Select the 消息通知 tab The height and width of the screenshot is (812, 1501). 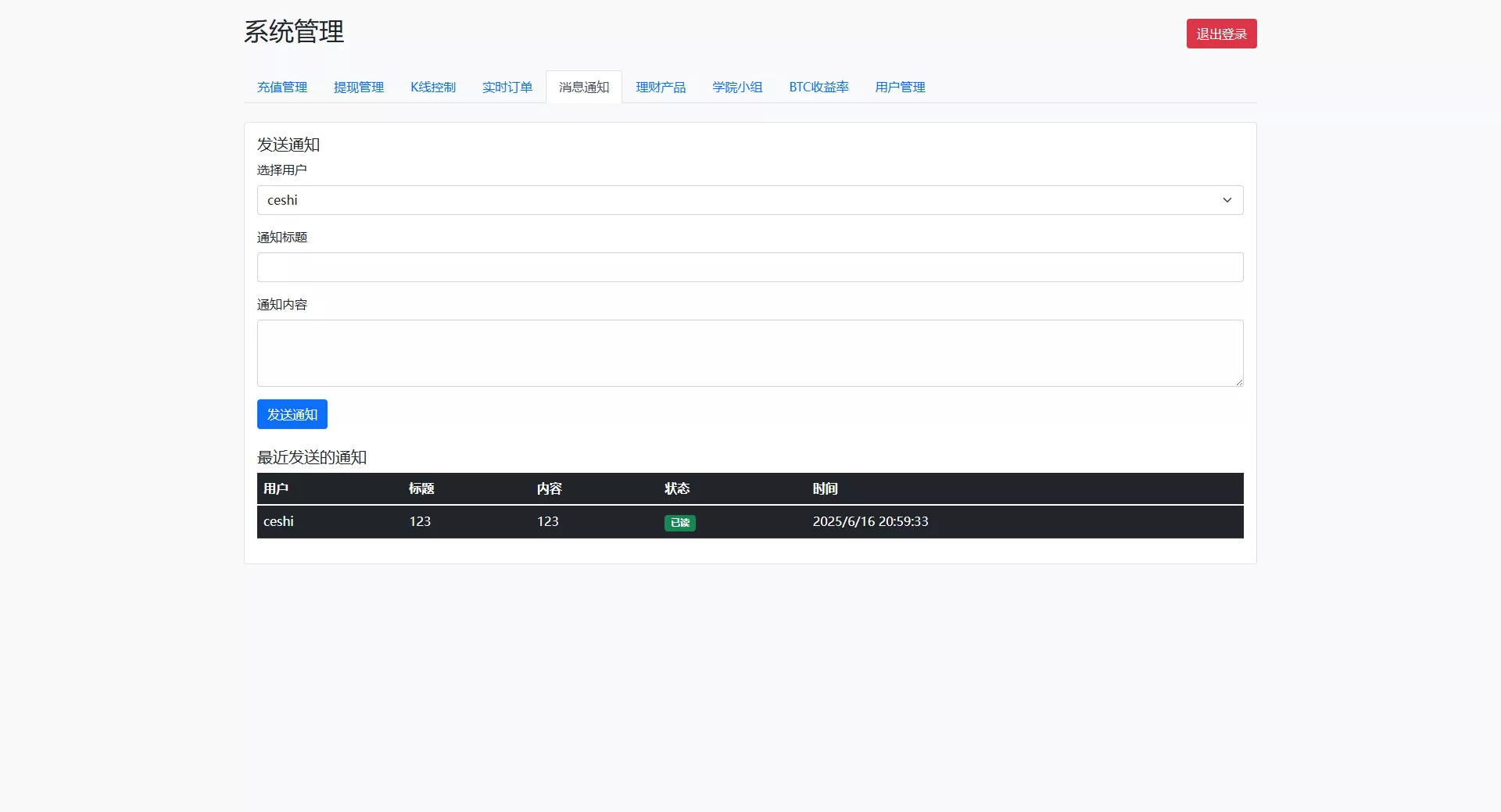point(584,87)
